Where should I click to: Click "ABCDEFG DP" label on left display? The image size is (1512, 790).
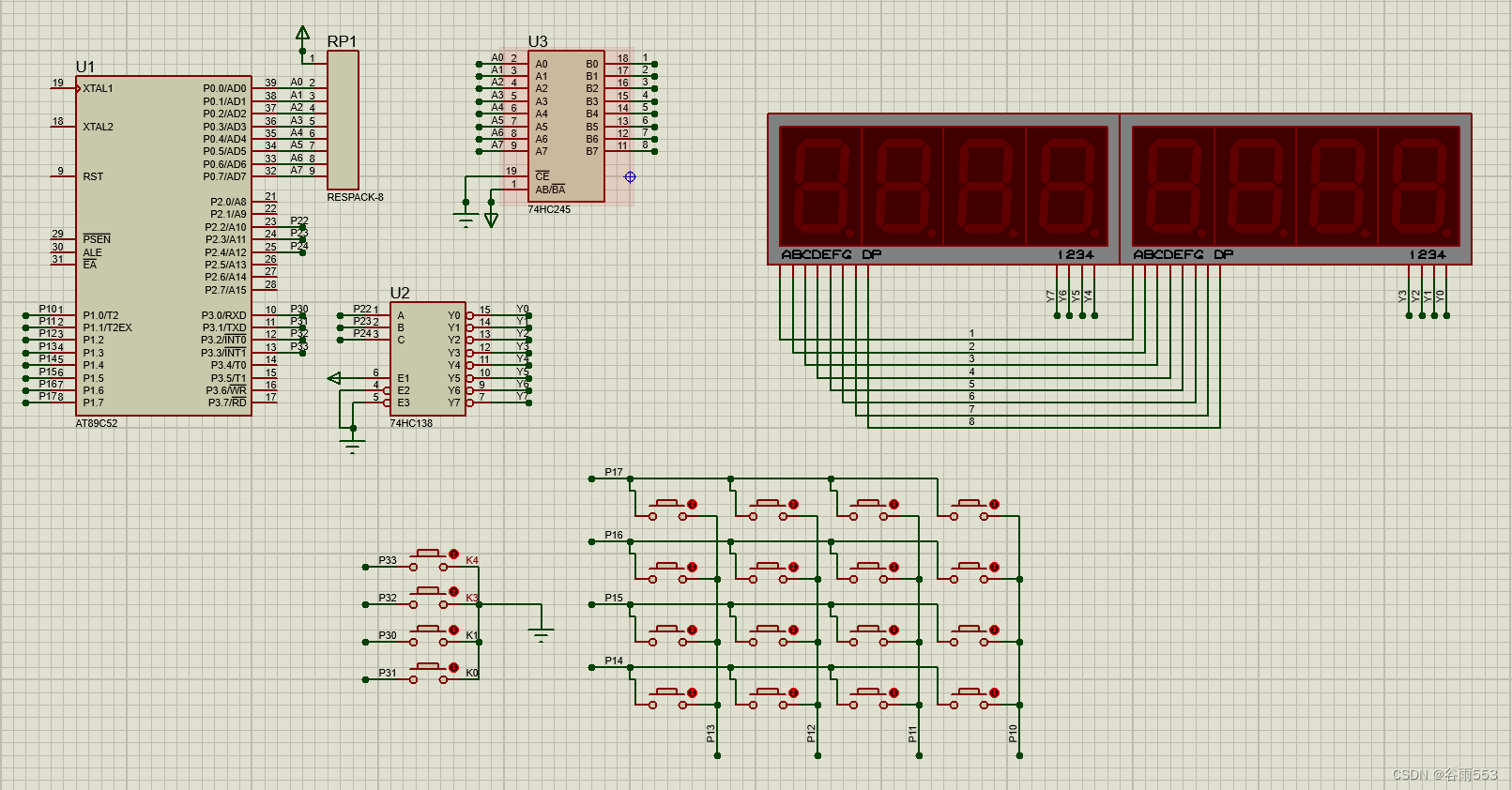832,254
